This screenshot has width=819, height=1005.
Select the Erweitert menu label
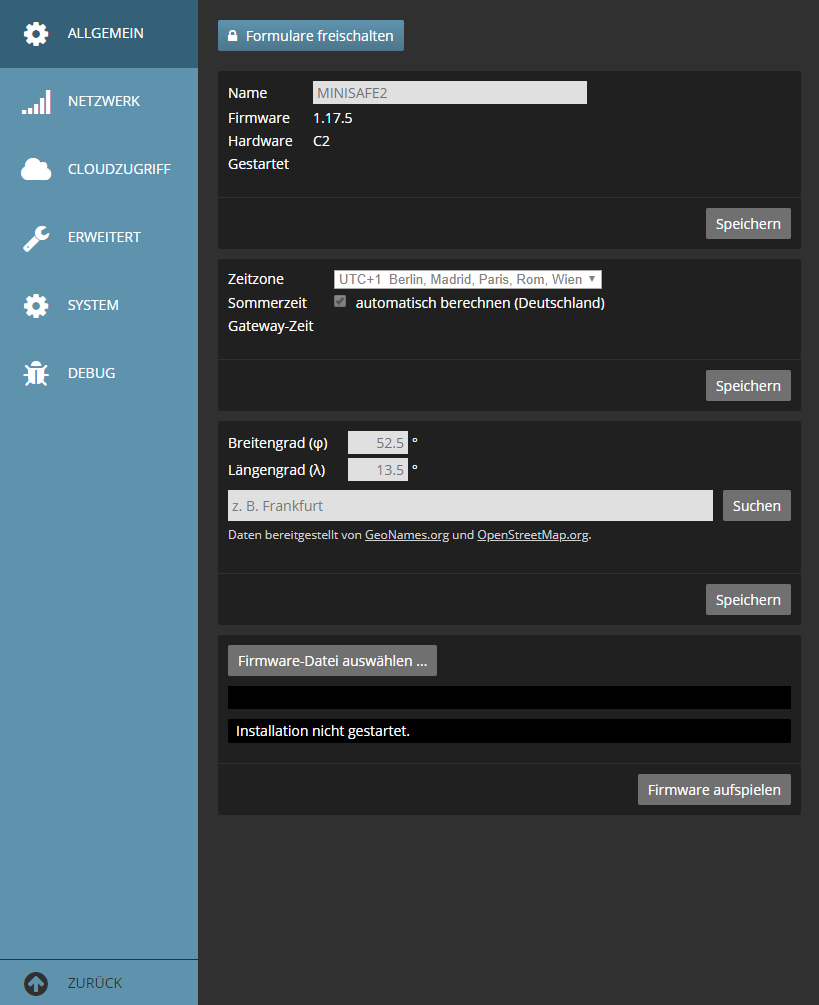point(104,238)
